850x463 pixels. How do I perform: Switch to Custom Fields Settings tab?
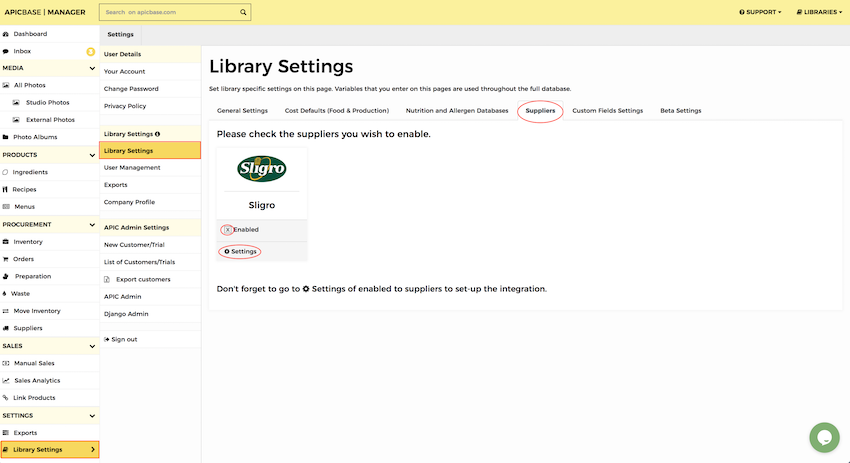(608, 111)
